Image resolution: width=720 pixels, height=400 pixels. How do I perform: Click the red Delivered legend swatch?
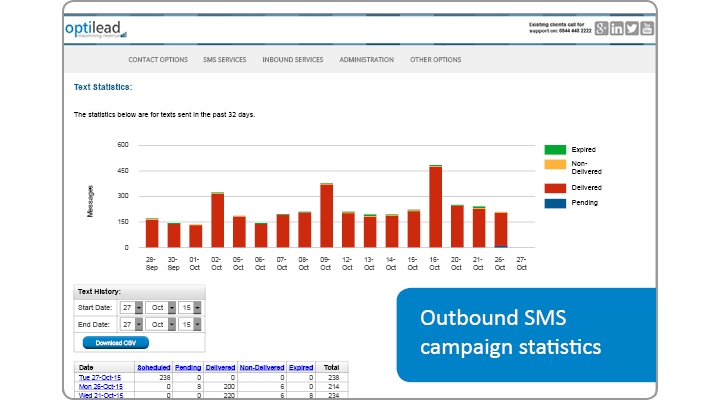coord(554,187)
